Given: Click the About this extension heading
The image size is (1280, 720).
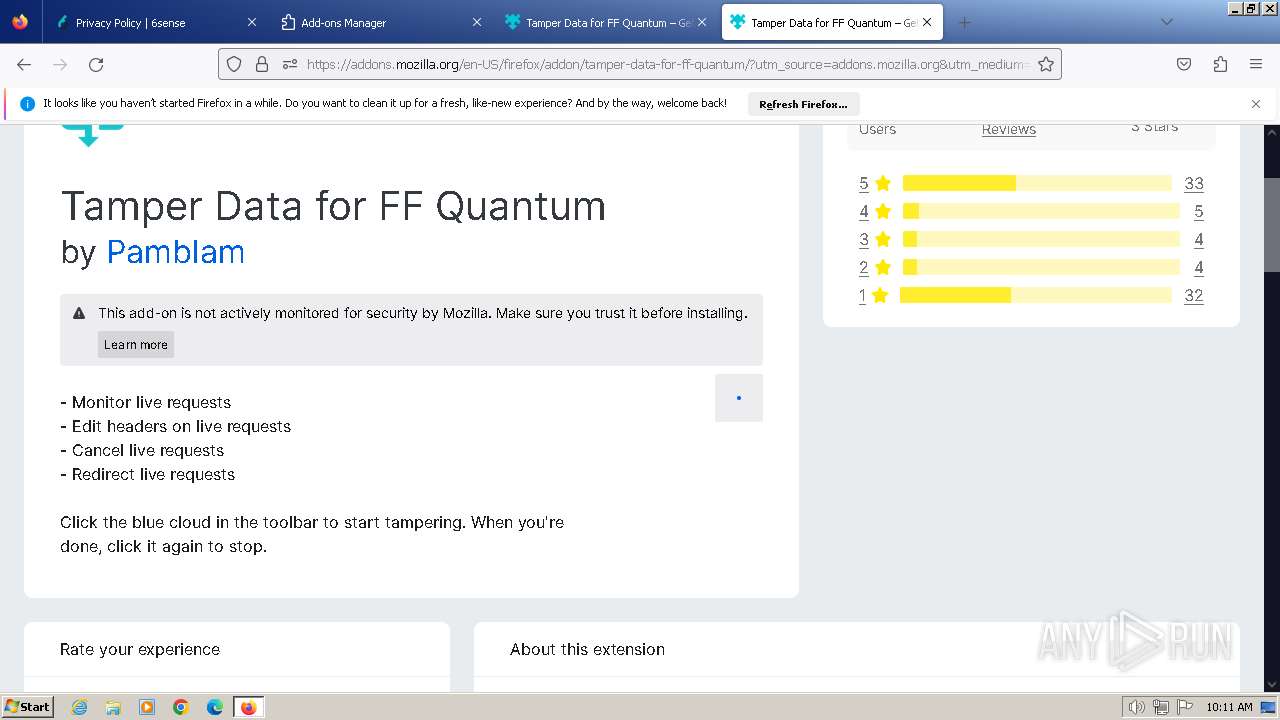Looking at the screenshot, I should (x=587, y=649).
